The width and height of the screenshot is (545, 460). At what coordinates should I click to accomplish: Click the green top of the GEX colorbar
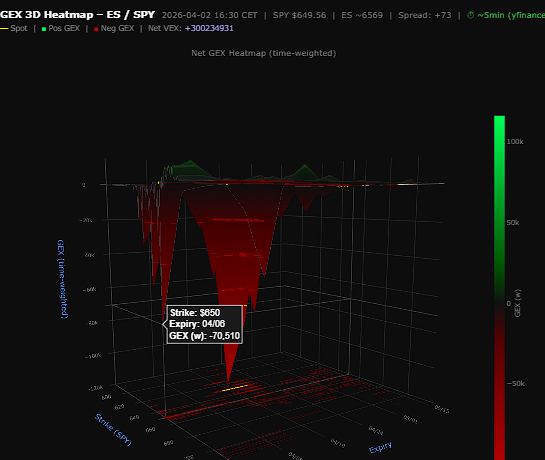coord(499,120)
